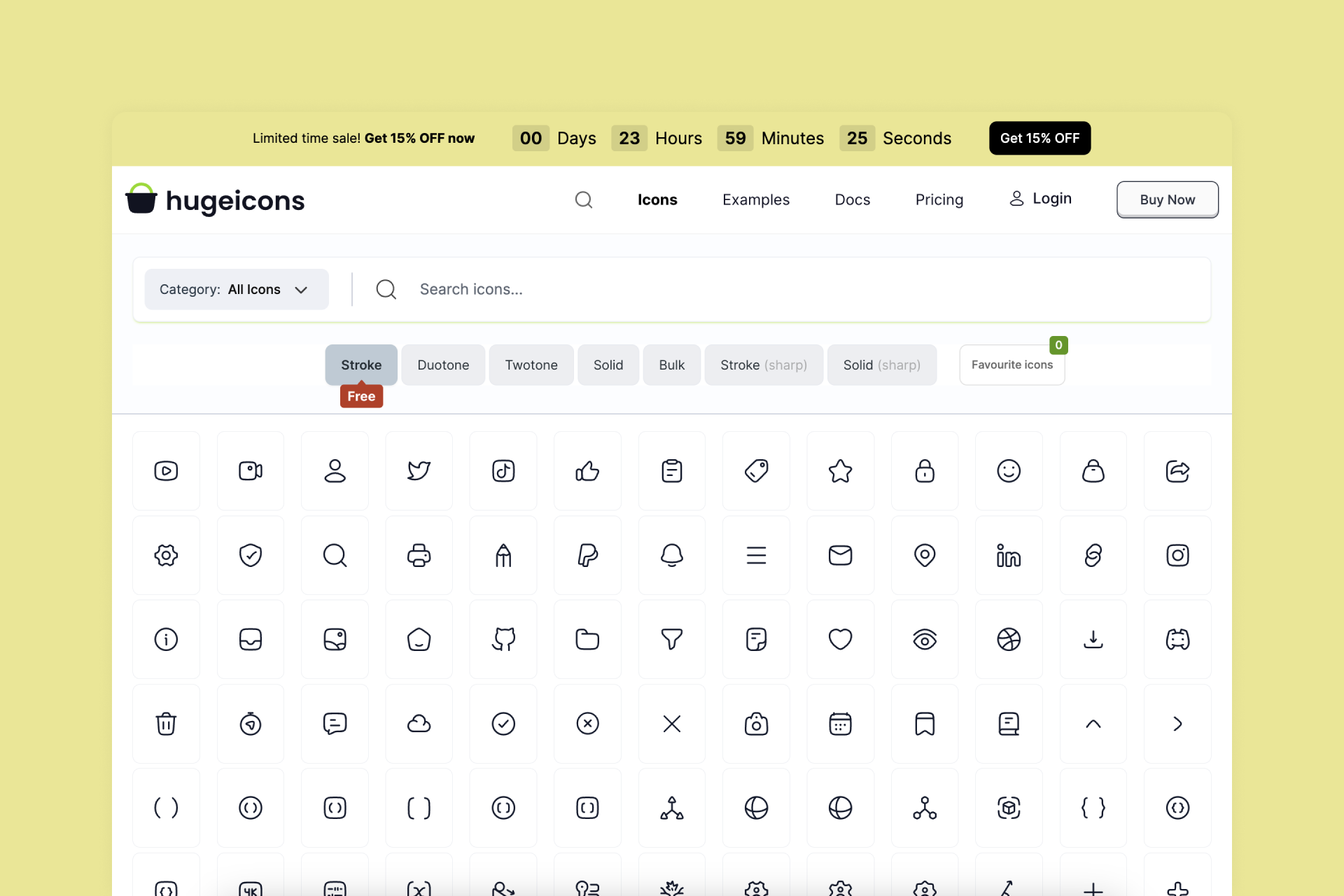Viewport: 1344px width, 896px height.
Task: Click the Buy Now button
Action: (x=1167, y=199)
